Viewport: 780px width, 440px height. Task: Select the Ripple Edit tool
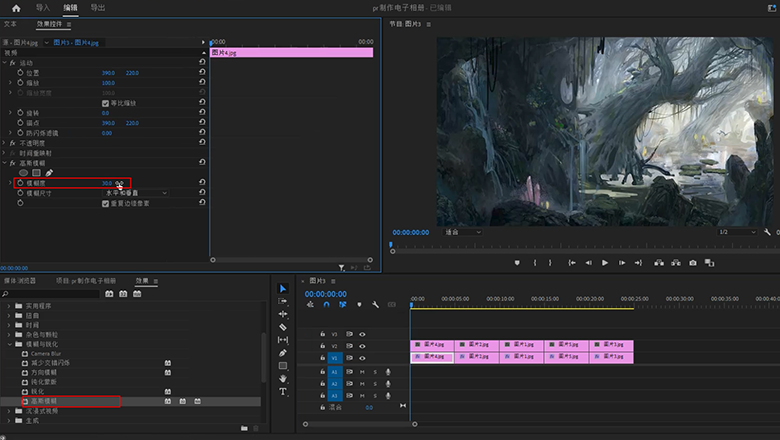tap(283, 314)
